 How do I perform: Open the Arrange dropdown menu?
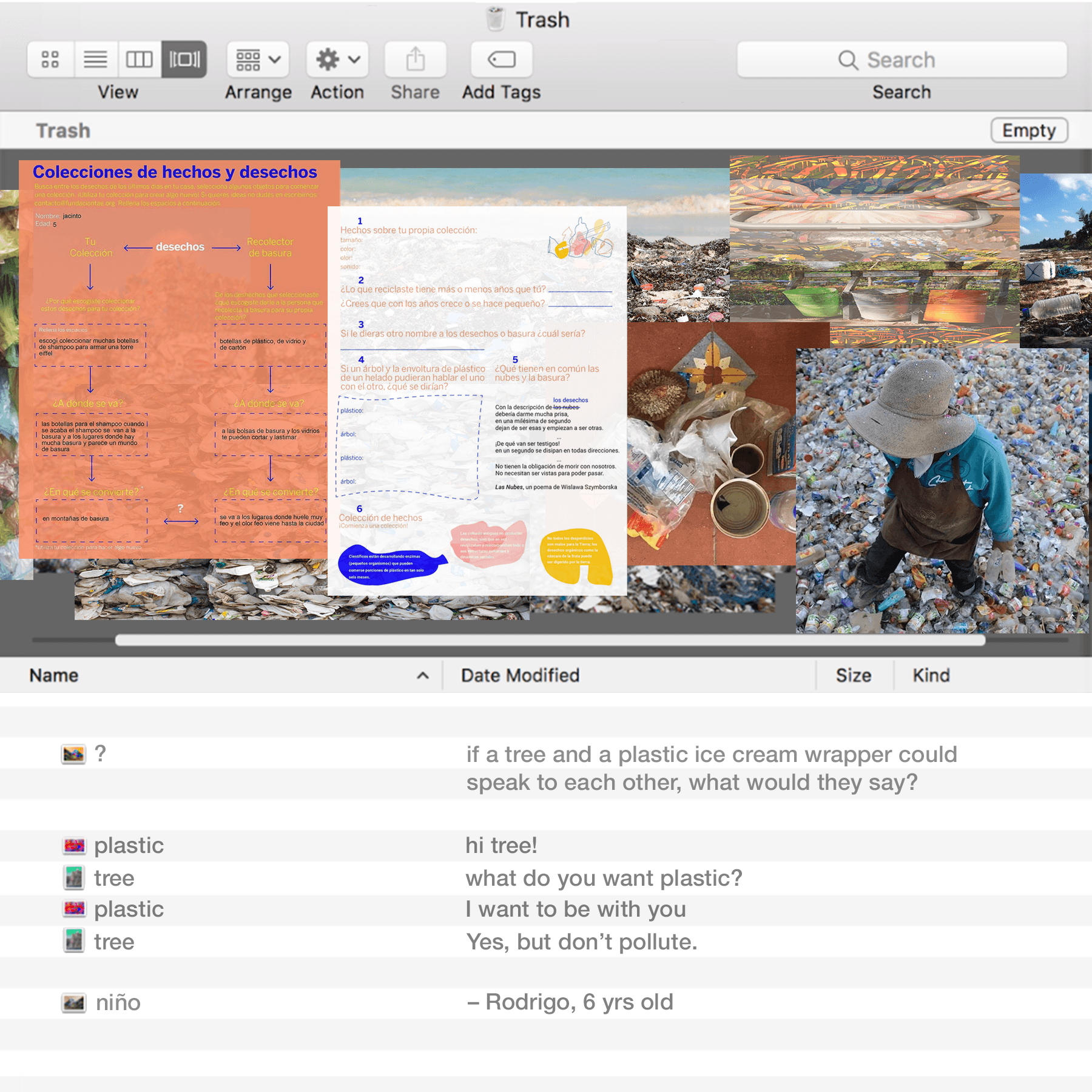pyautogui.click(x=258, y=59)
